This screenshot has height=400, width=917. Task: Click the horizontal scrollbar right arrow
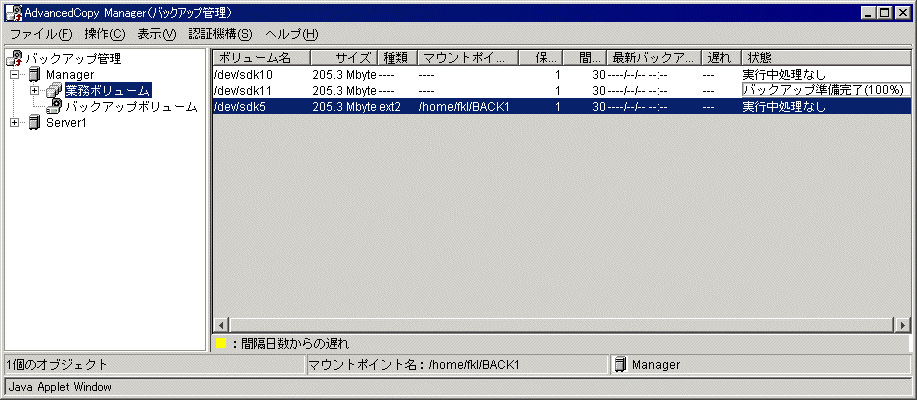pos(902,325)
